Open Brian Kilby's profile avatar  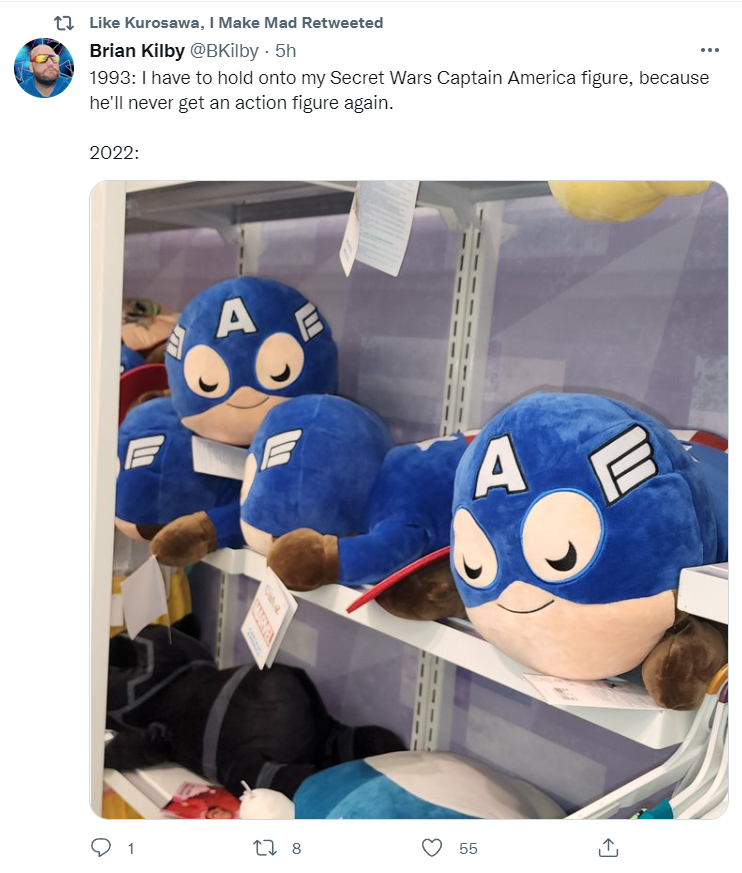coord(44,68)
